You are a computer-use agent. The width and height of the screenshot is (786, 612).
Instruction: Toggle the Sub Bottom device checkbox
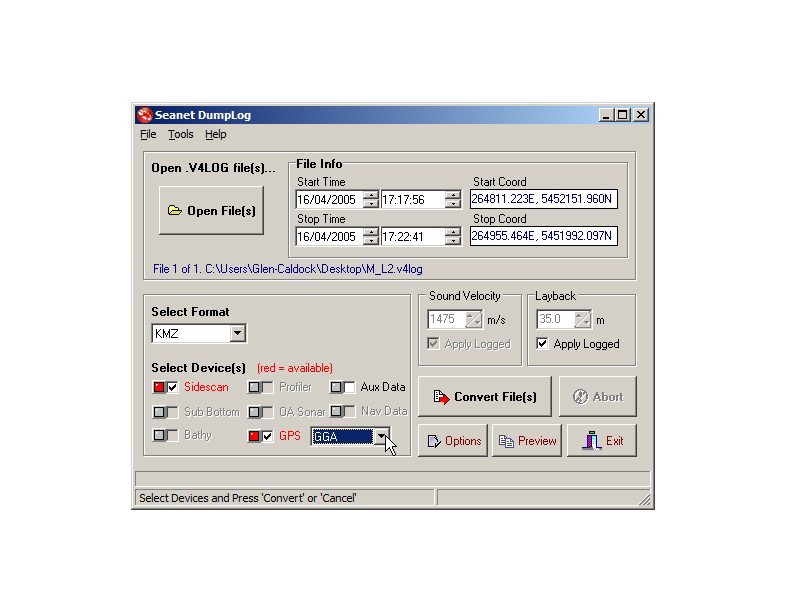coord(172,412)
